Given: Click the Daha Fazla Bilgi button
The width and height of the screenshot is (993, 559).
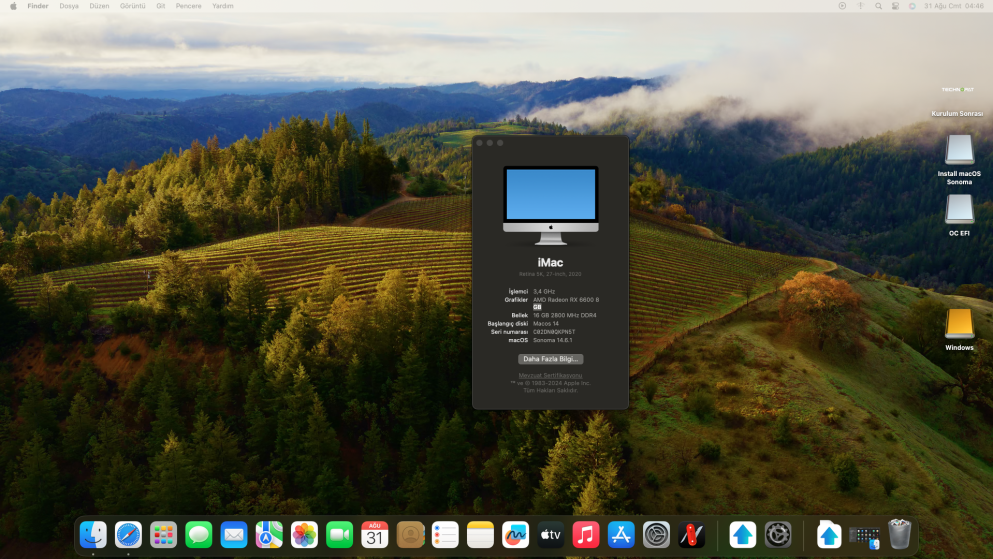Looking at the screenshot, I should point(550,358).
